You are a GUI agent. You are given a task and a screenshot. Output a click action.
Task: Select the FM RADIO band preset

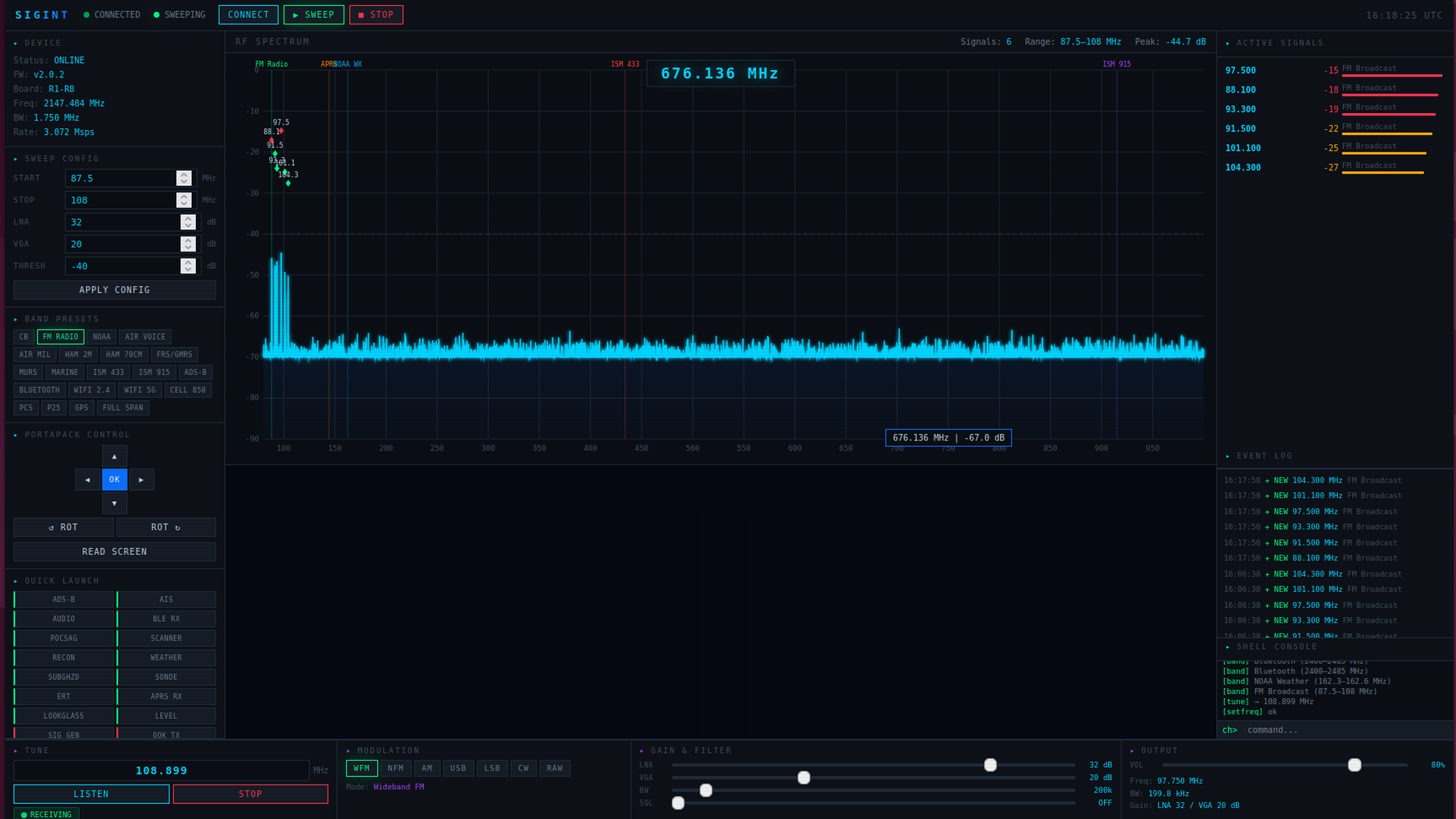(x=60, y=337)
